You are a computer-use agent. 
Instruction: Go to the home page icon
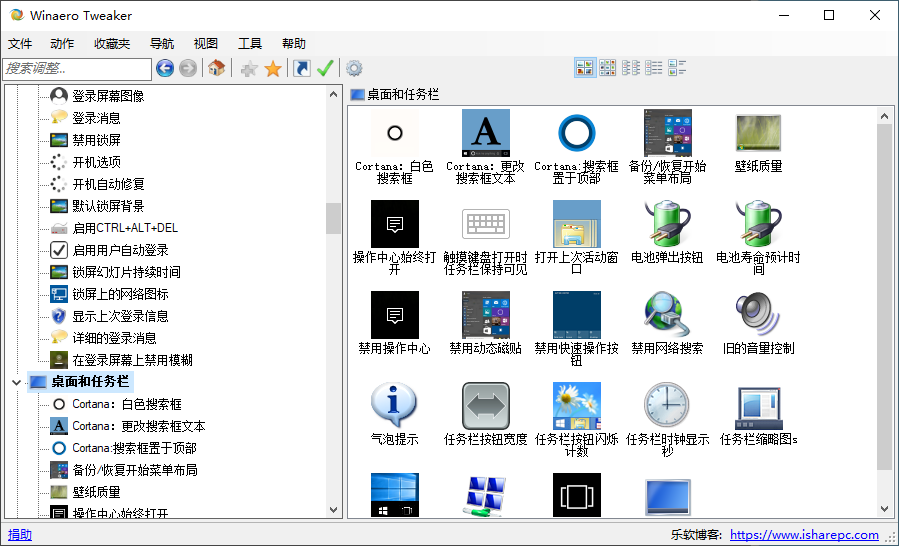[x=216, y=68]
